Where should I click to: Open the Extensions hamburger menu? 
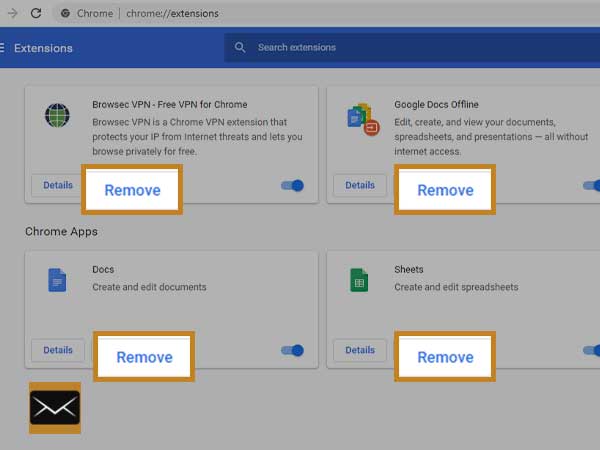coord(2,48)
